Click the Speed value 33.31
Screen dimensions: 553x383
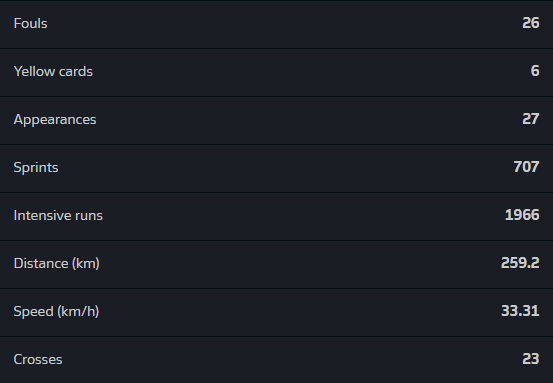520,311
